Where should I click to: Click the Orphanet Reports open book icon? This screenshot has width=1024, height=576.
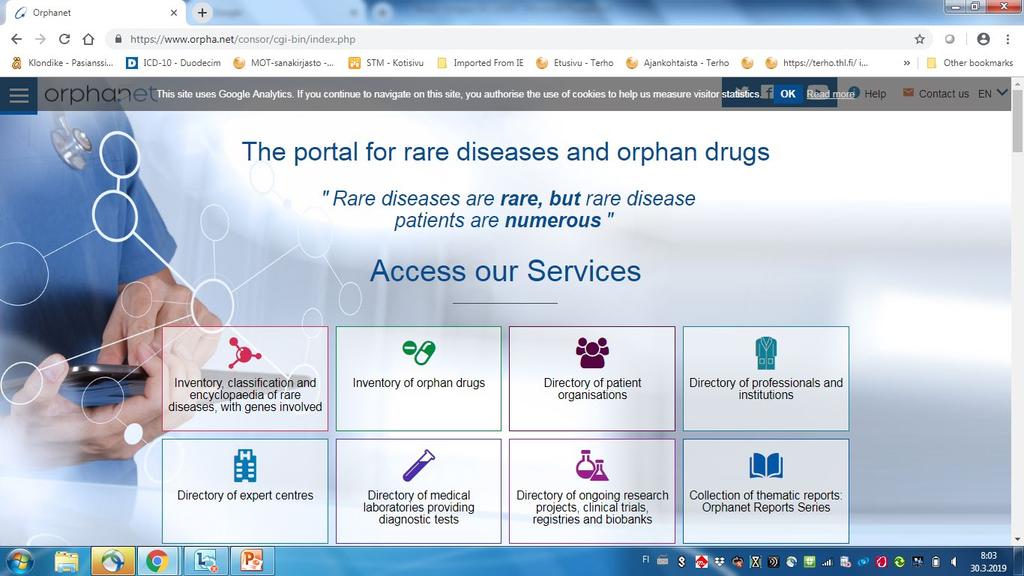[x=766, y=466]
